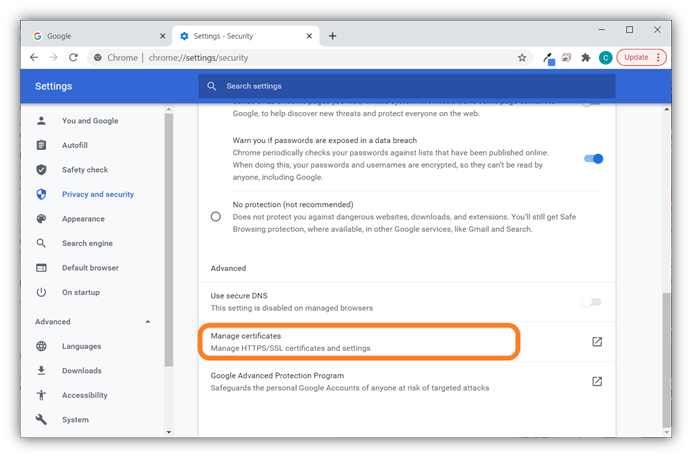
Task: Click the Languages globe icon
Action: (x=41, y=346)
